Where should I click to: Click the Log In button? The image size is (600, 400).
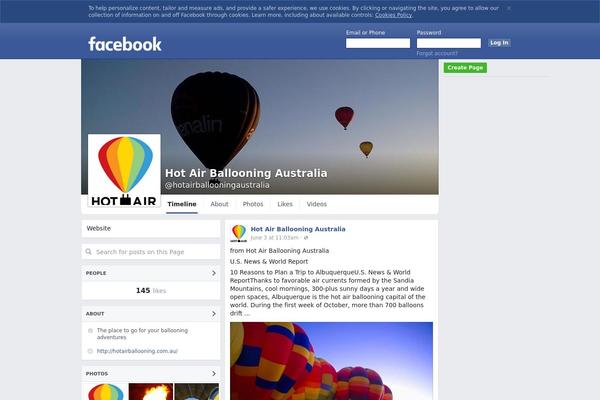(x=499, y=43)
